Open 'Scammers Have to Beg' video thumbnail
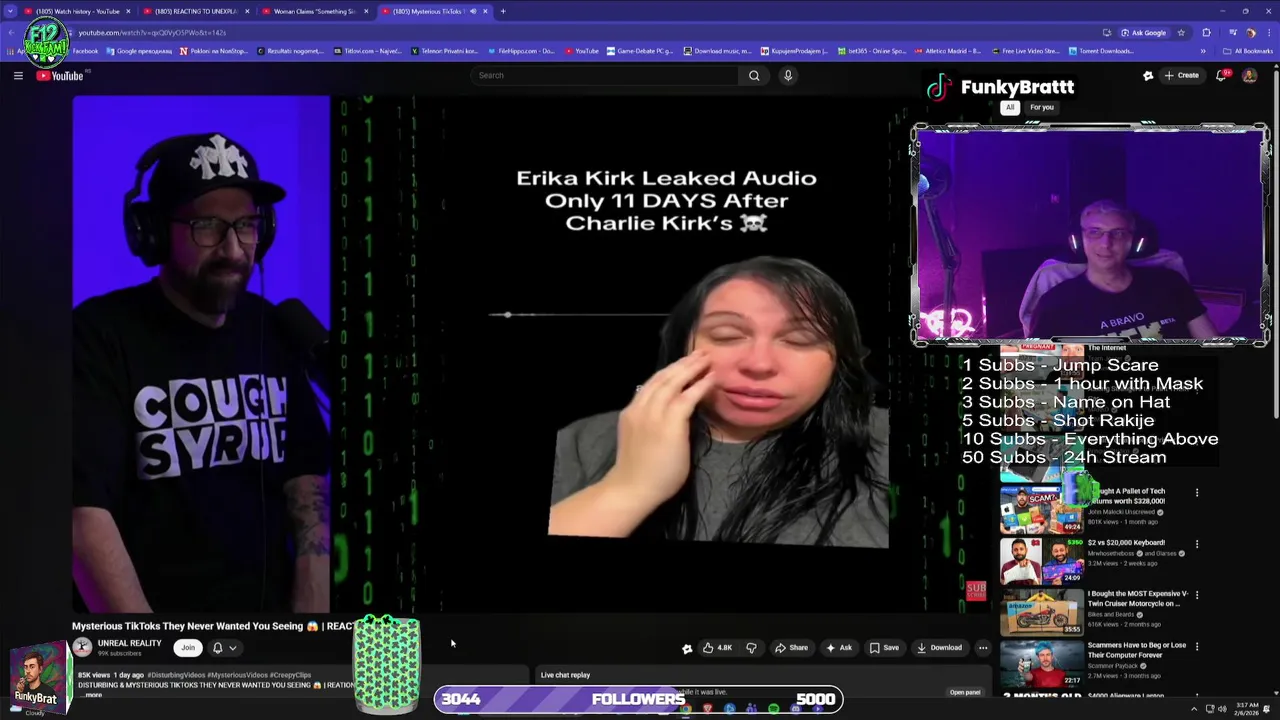The image size is (1280, 720). (1042, 663)
